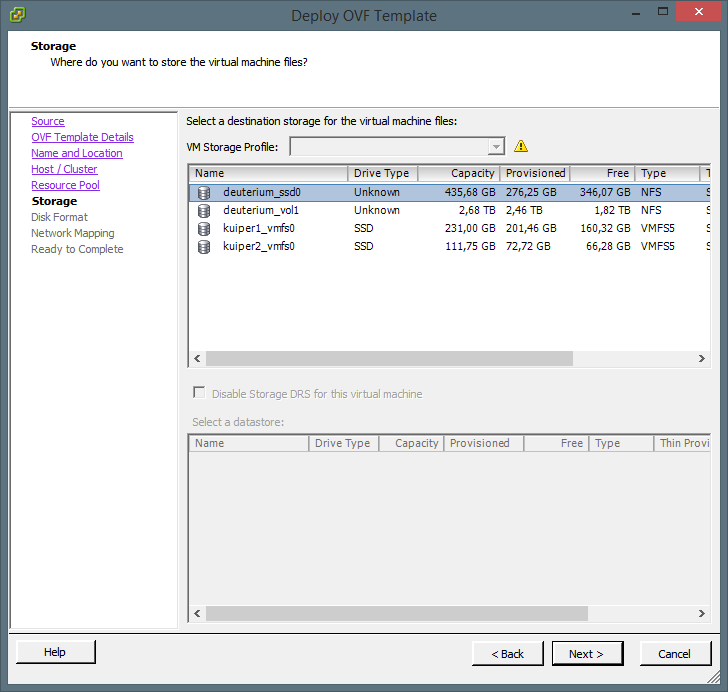Open the VM Storage Profile dropdown
This screenshot has height=692, width=728.
tap(496, 147)
